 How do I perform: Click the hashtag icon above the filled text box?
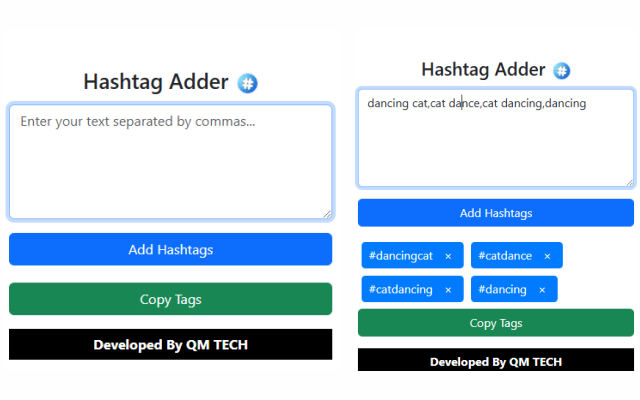pos(563,71)
